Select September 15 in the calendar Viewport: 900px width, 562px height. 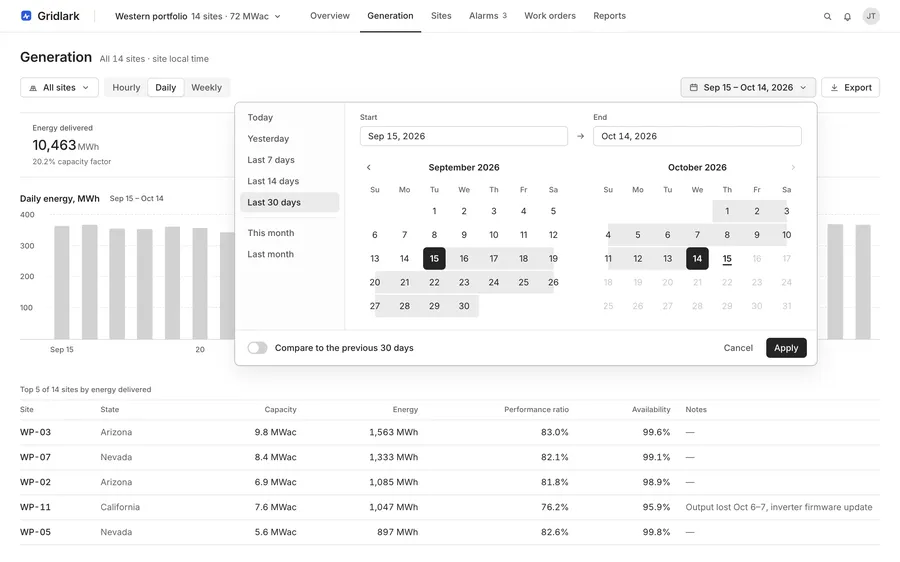pyautogui.click(x=434, y=259)
